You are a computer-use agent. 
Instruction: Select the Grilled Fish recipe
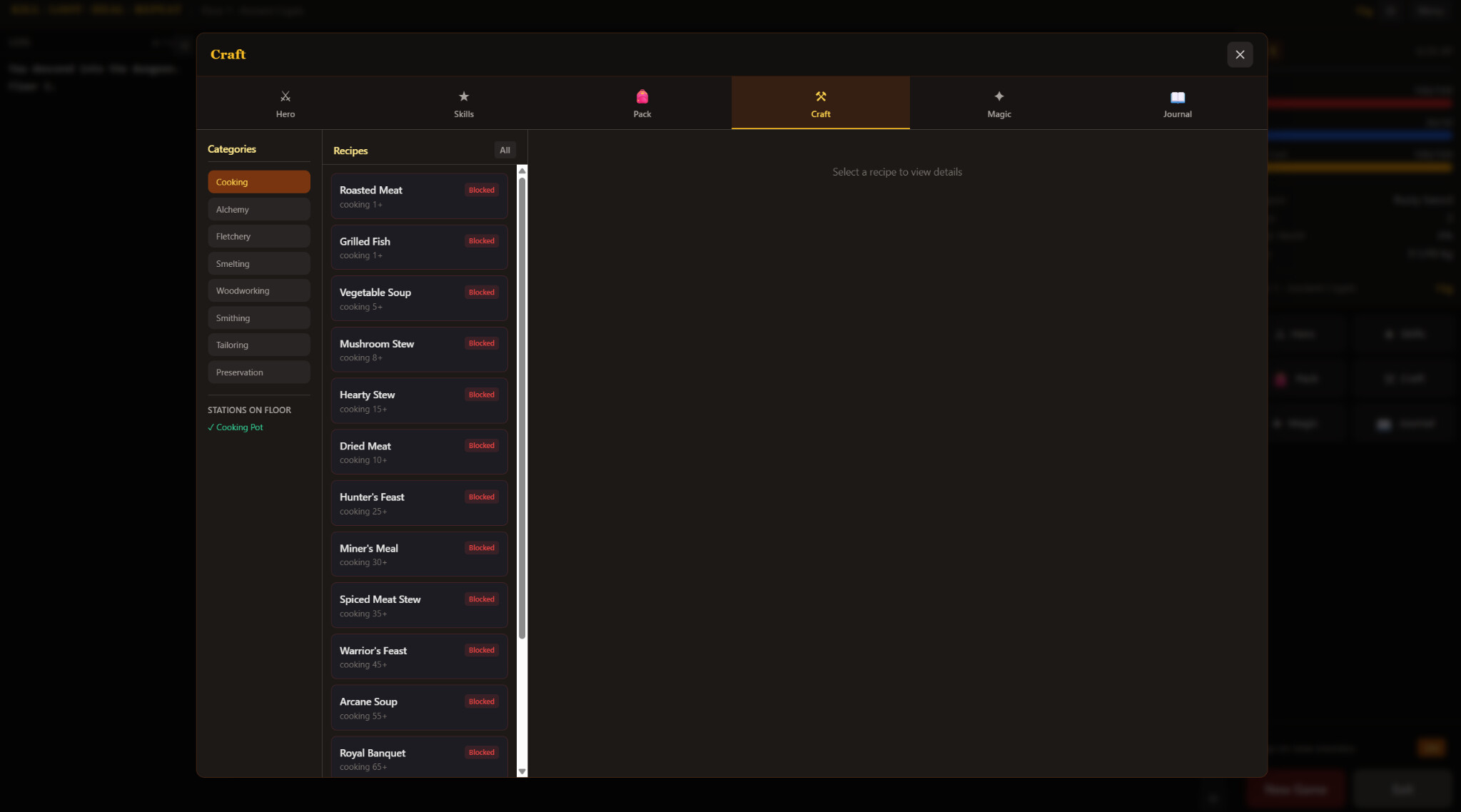pos(419,248)
